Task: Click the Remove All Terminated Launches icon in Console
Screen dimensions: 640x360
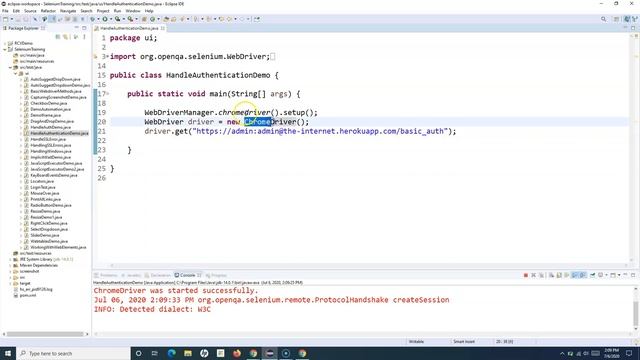Action: (x=541, y=276)
